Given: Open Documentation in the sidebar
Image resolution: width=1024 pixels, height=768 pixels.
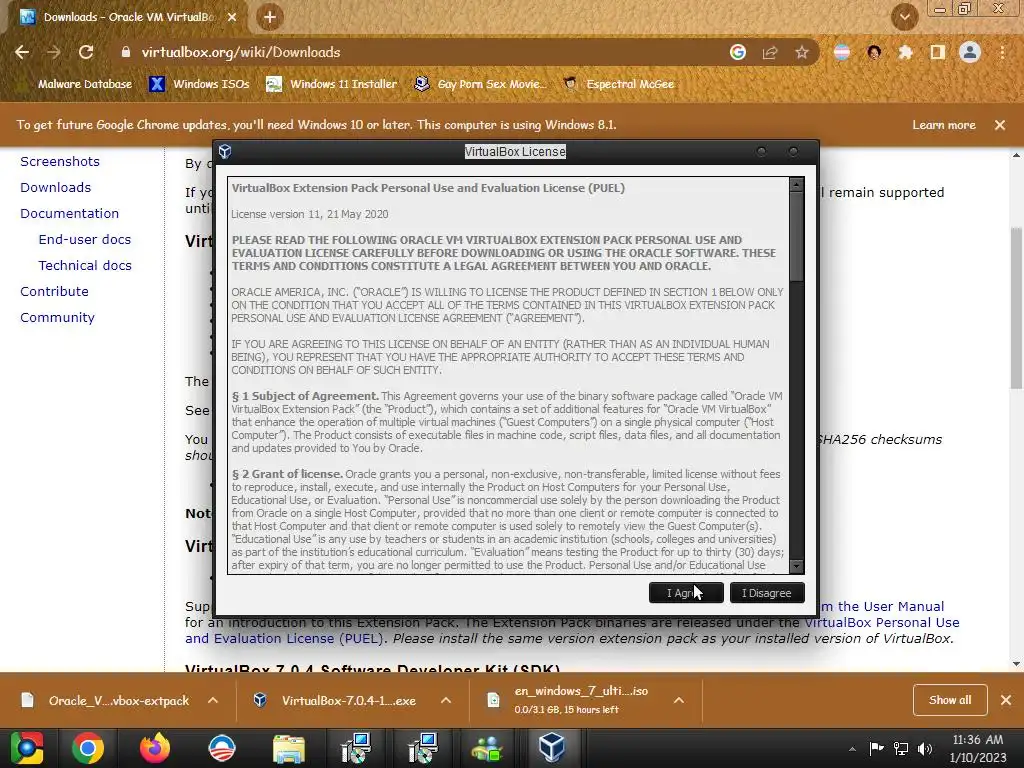Looking at the screenshot, I should click(69, 214).
